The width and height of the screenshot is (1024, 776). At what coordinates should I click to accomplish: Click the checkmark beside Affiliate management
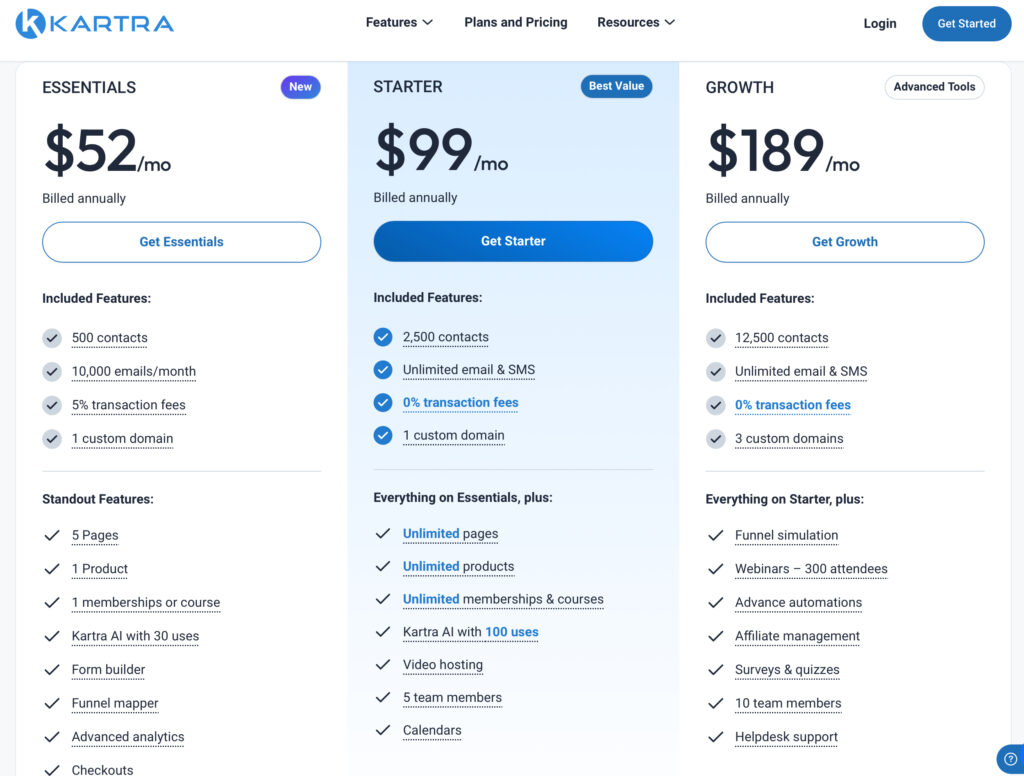coord(716,636)
